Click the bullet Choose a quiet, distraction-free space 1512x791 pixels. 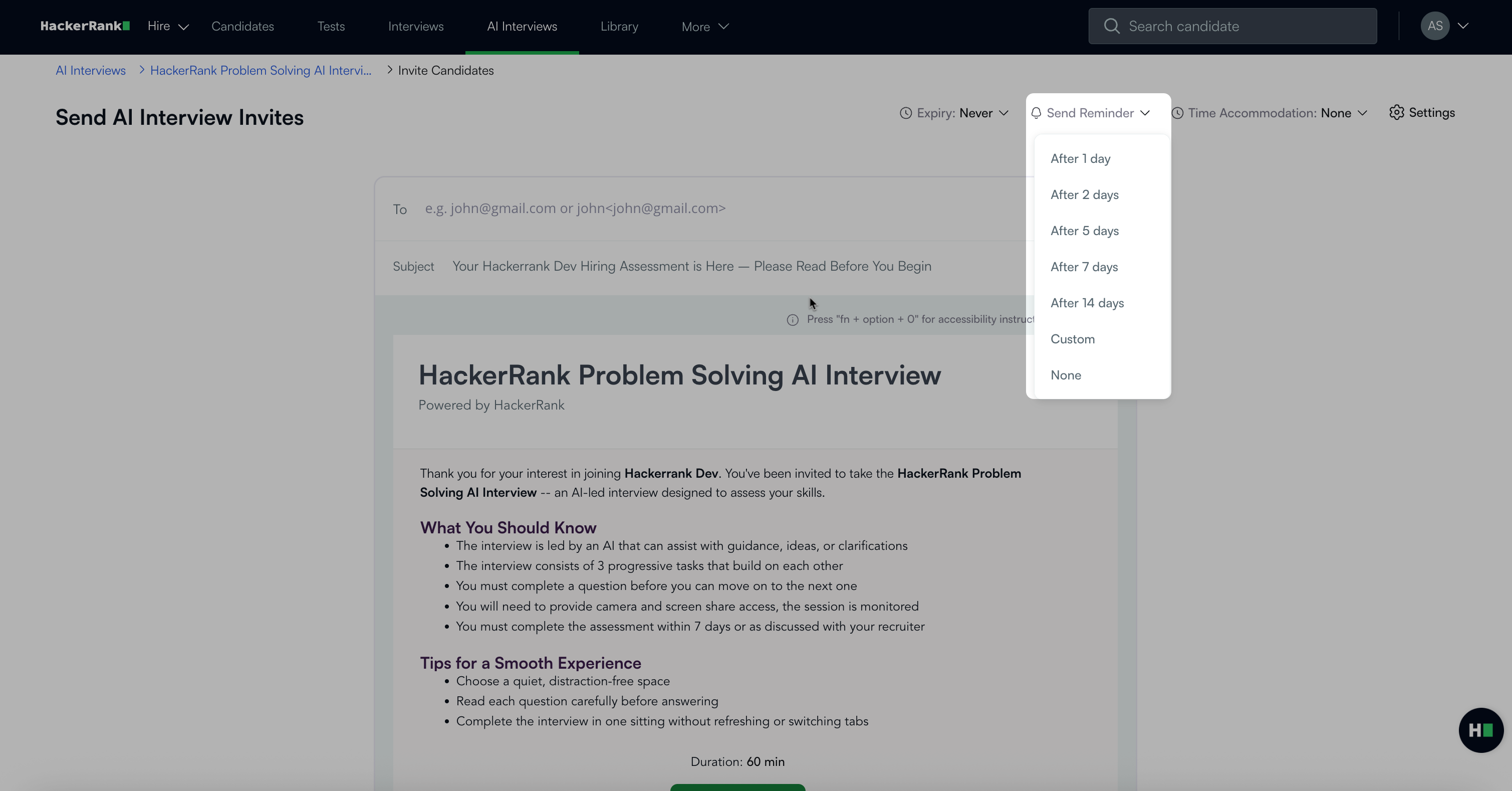(x=563, y=681)
